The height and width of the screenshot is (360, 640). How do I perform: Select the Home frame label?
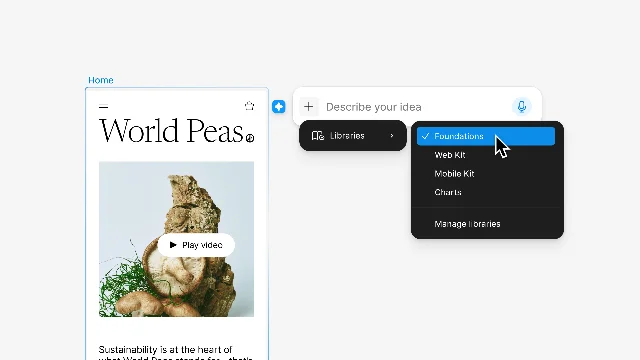pos(101,80)
